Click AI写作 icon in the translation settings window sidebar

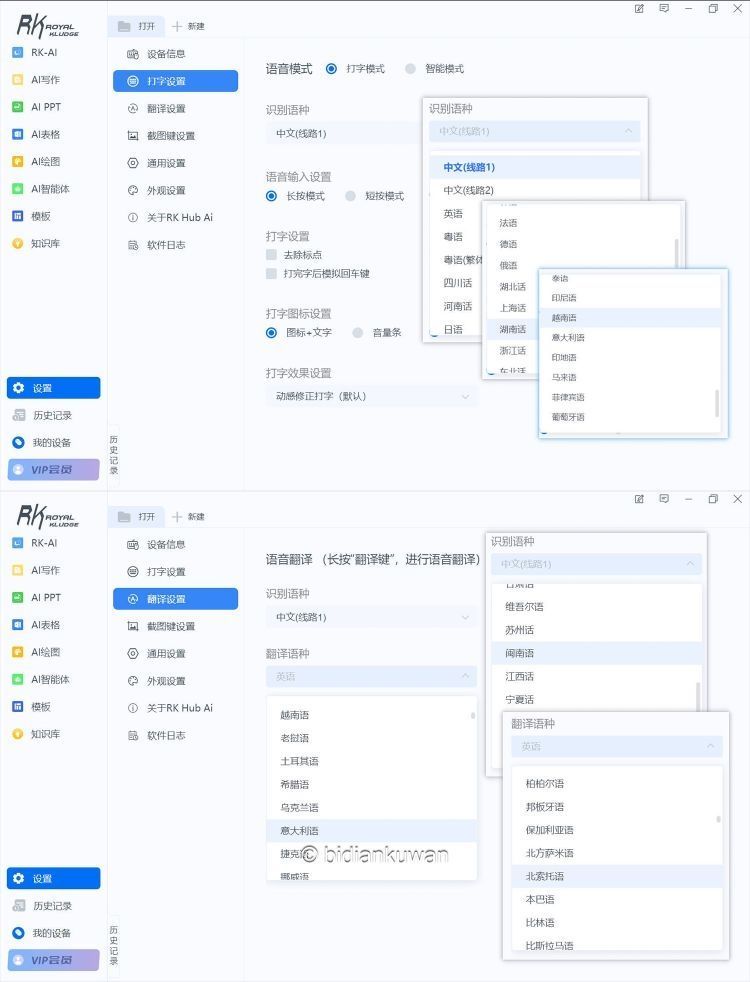18,570
